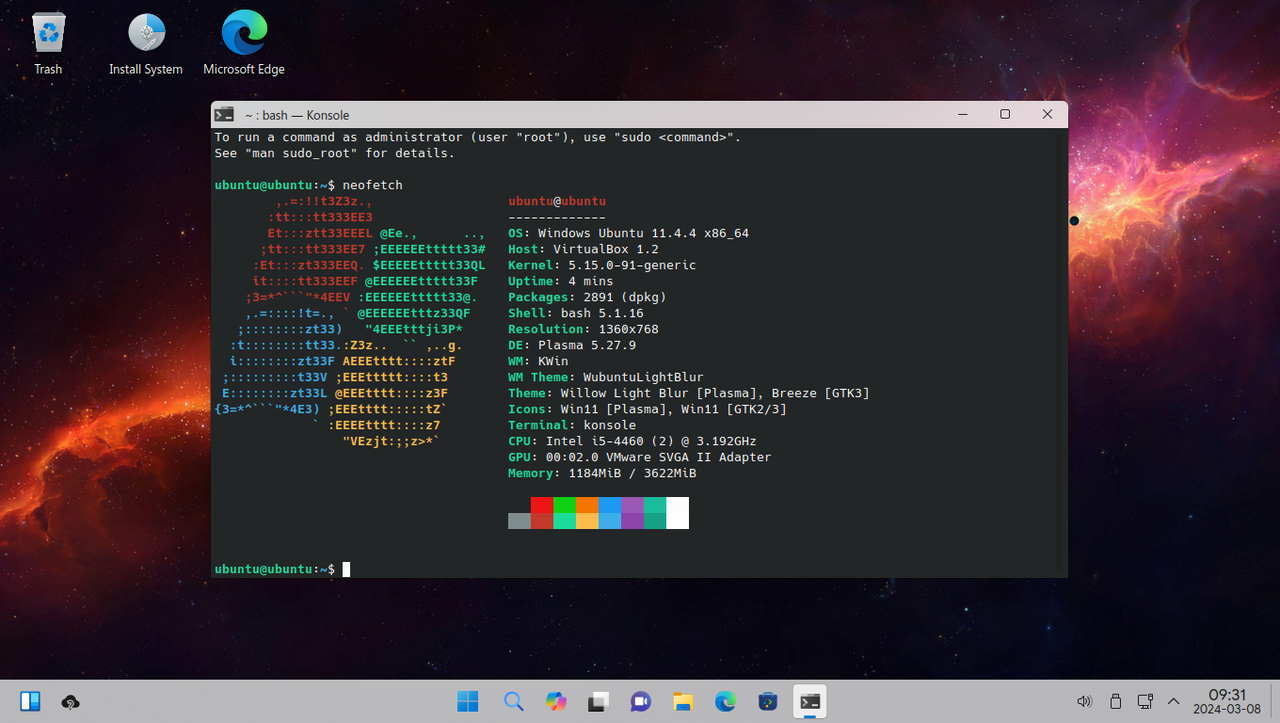Launch Microsoft Edge from the taskbar
1280x723 pixels.
click(x=725, y=702)
